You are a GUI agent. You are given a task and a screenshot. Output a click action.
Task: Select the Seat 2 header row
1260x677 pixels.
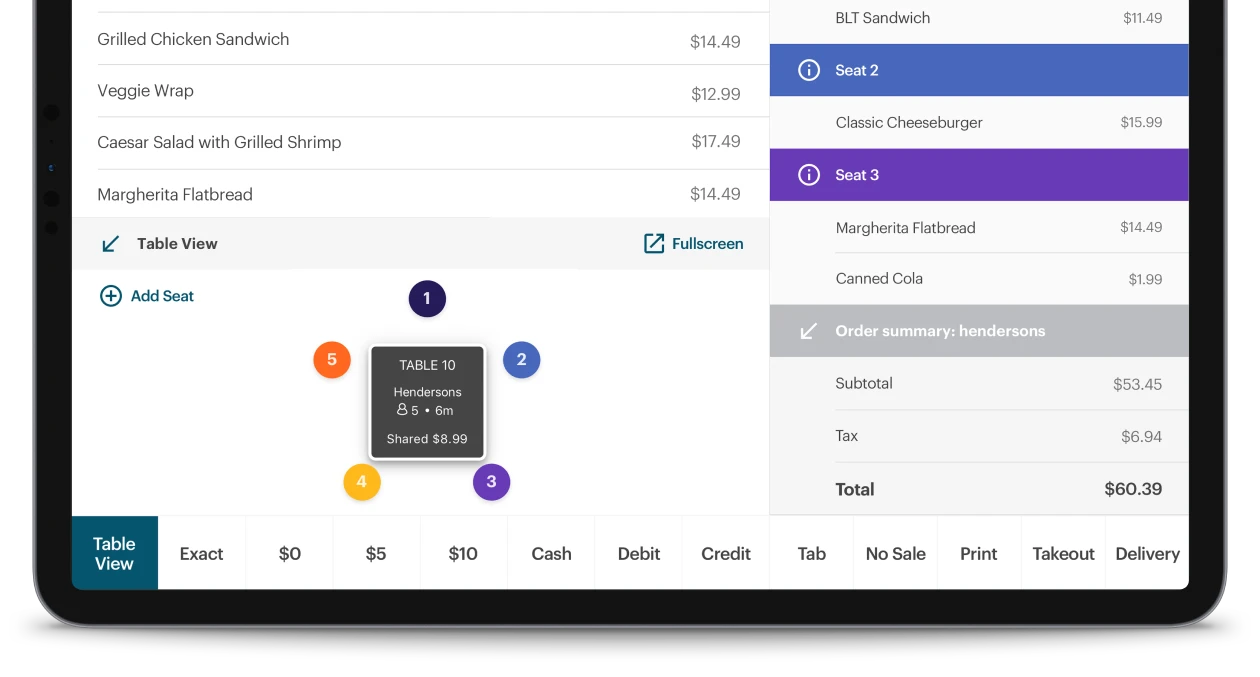coord(979,70)
